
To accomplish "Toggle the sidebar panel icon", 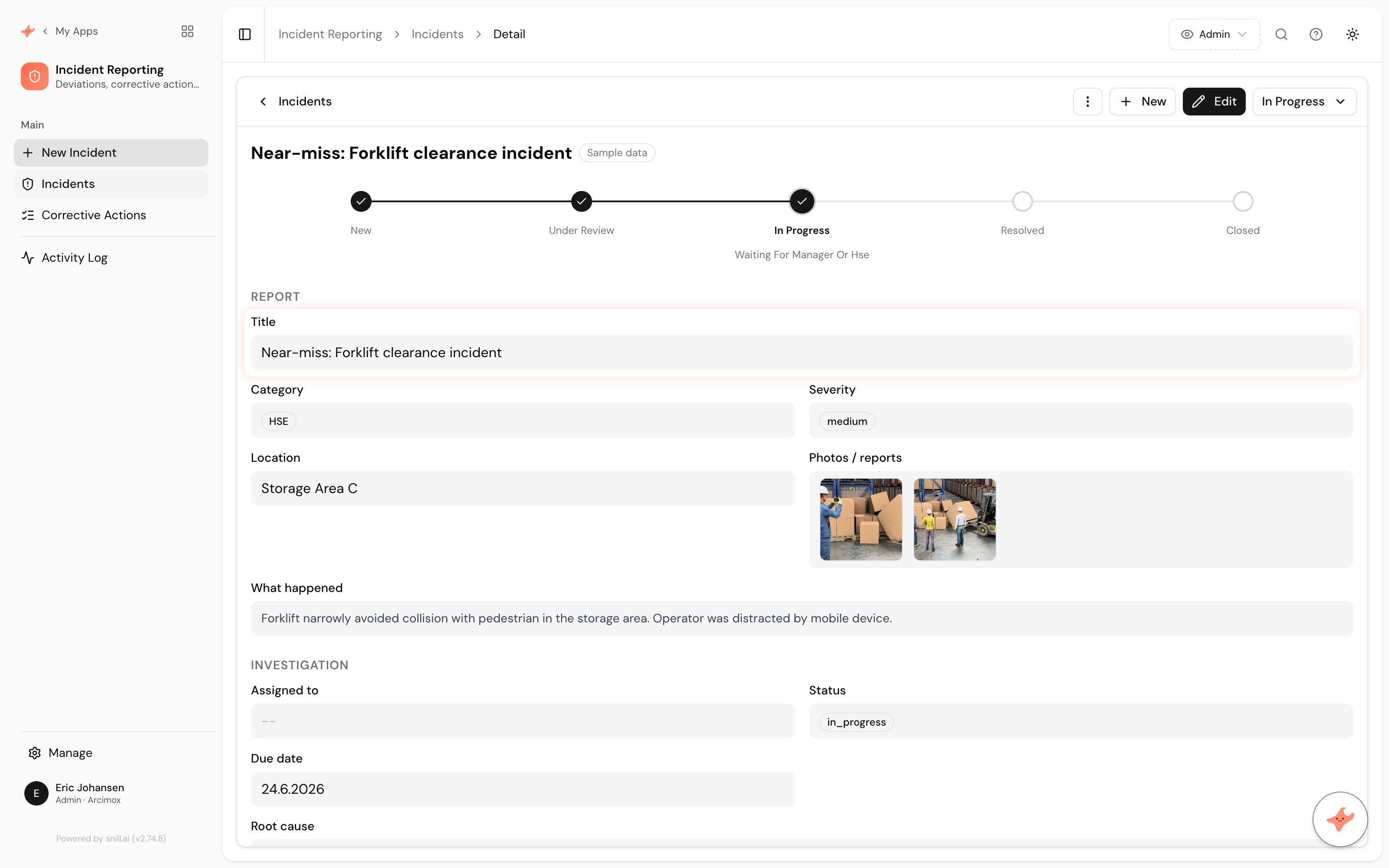I will click(x=244, y=34).
